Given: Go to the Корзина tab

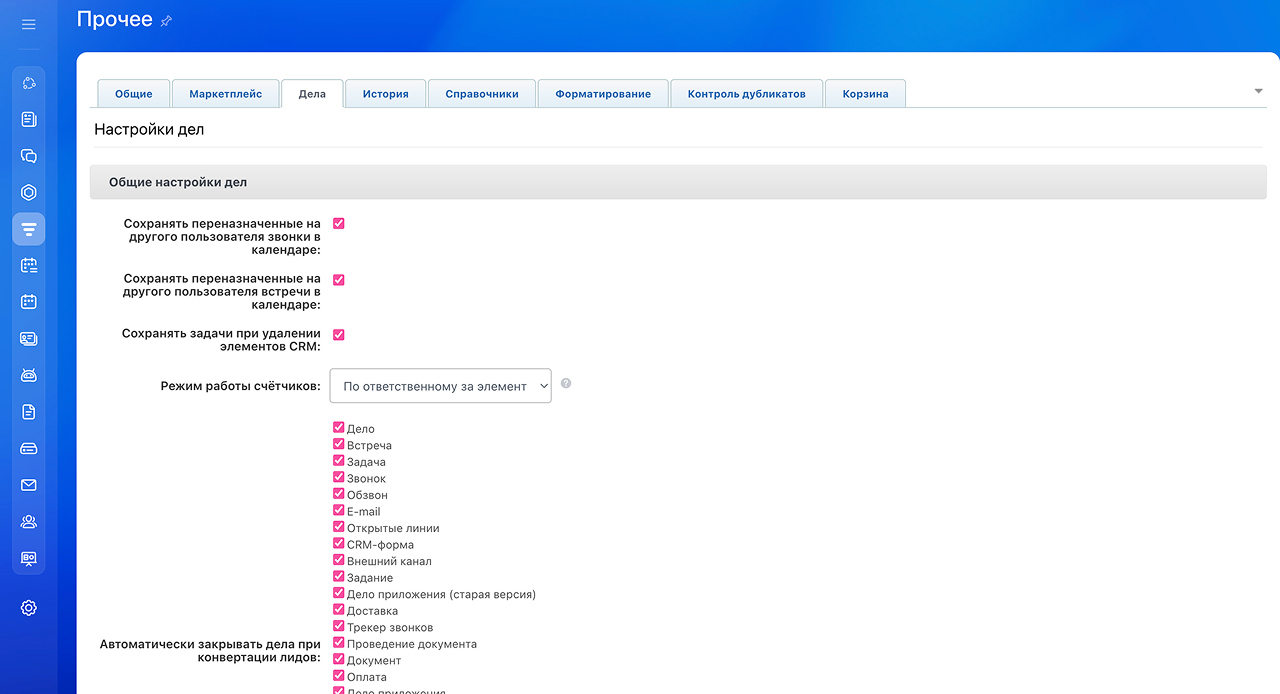Looking at the screenshot, I should pos(865,94).
